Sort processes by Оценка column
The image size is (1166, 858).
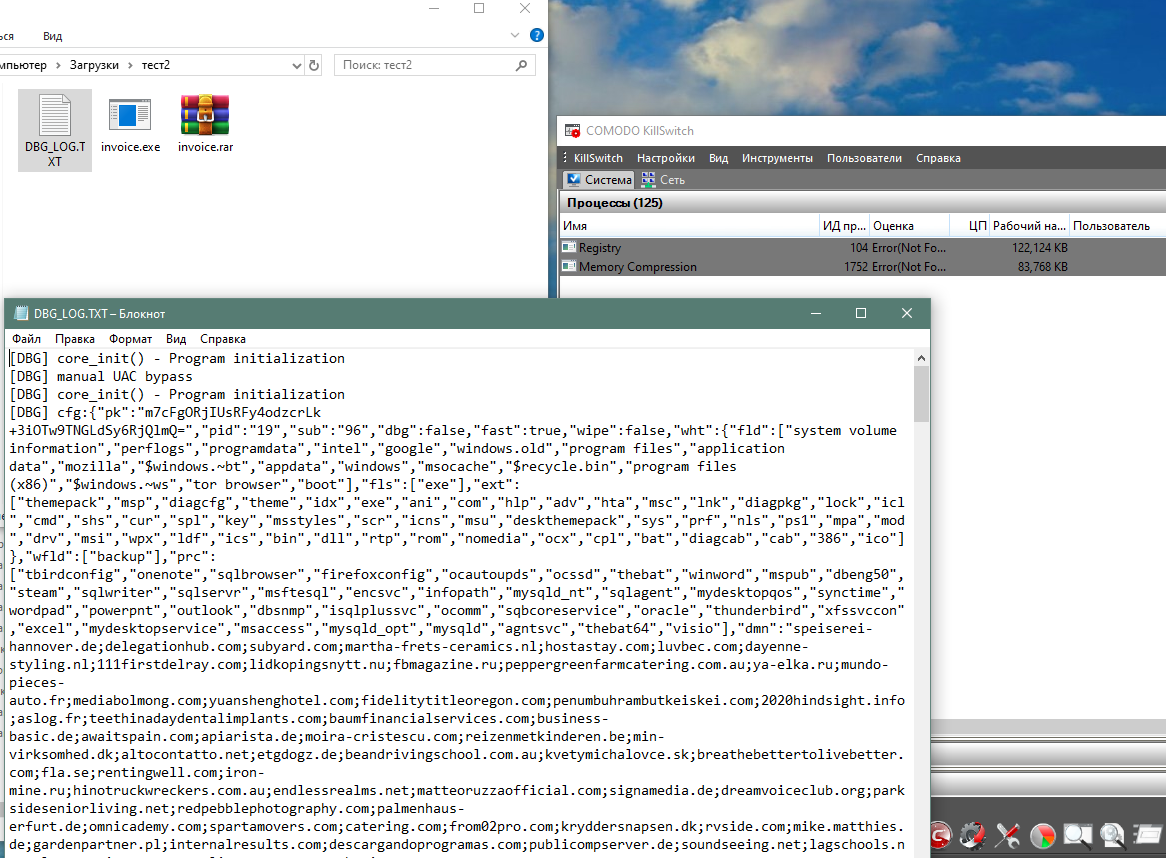(x=909, y=226)
